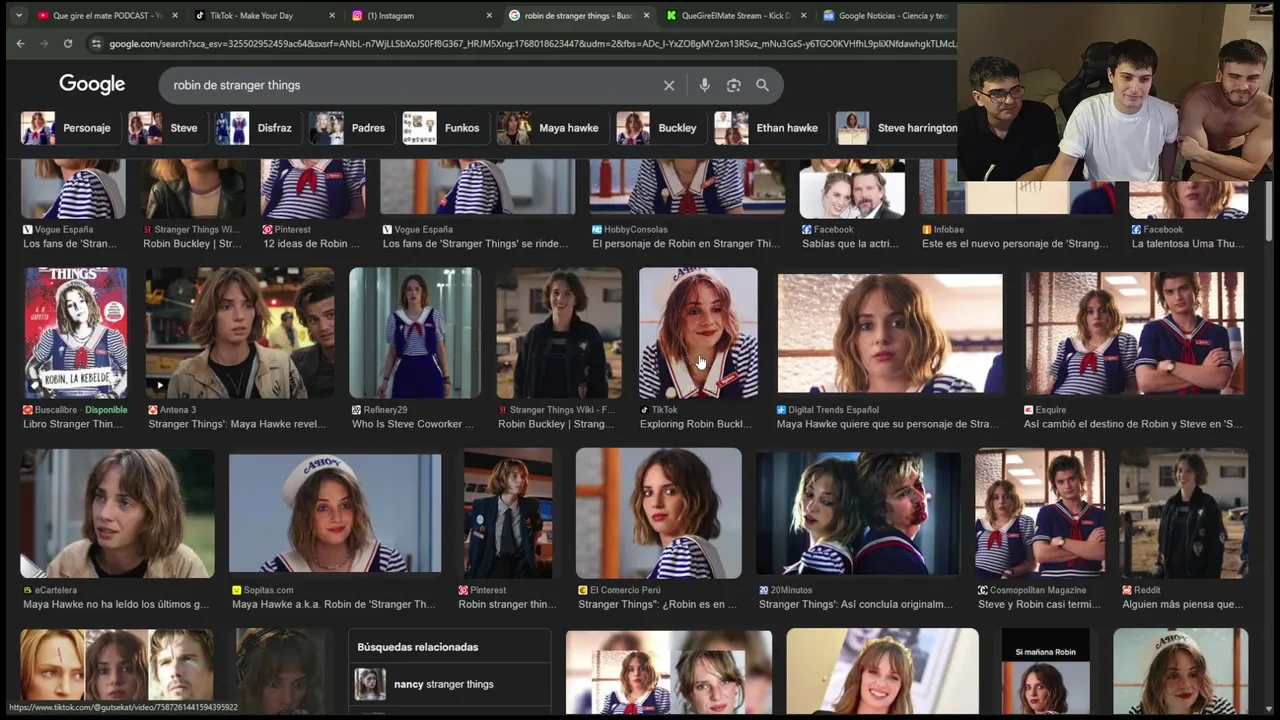The height and width of the screenshot is (720, 1280).
Task: Open Google Lens image search icon
Action: 733,85
